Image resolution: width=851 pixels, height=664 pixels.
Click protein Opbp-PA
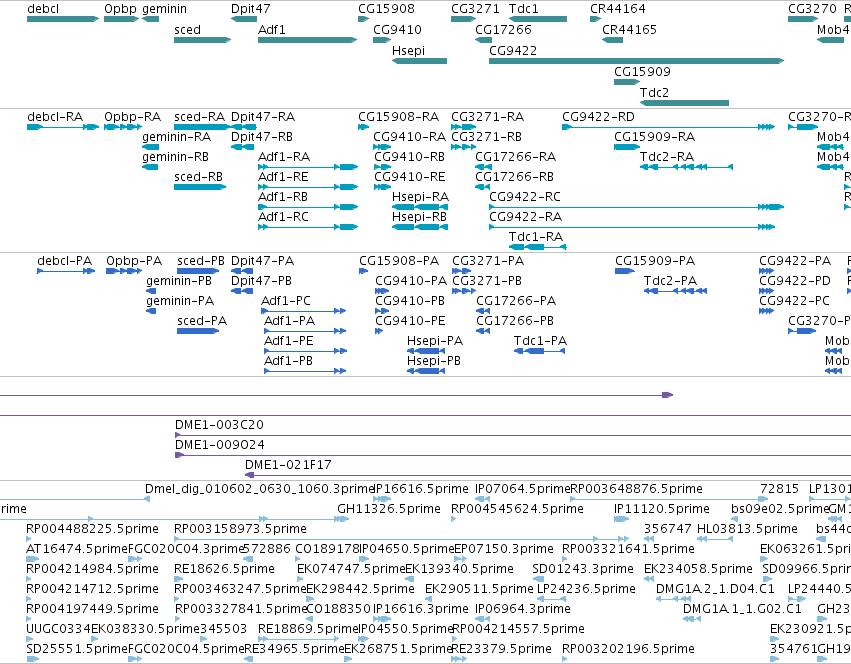pos(124,271)
